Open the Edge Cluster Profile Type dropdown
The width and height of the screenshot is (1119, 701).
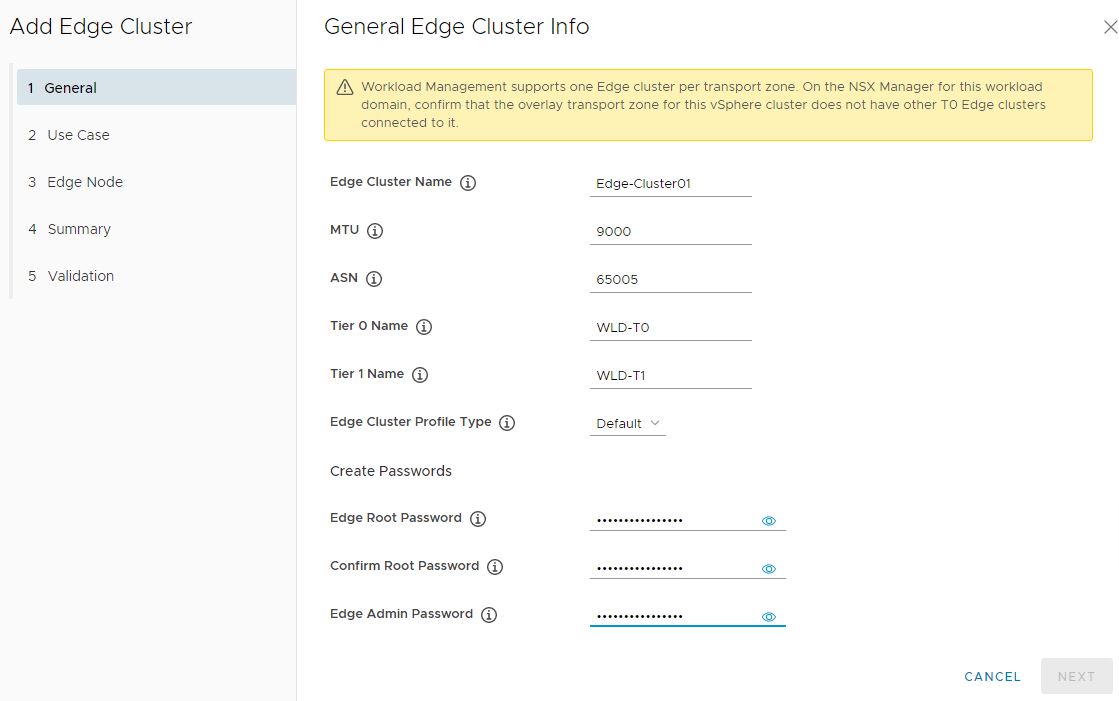point(628,424)
